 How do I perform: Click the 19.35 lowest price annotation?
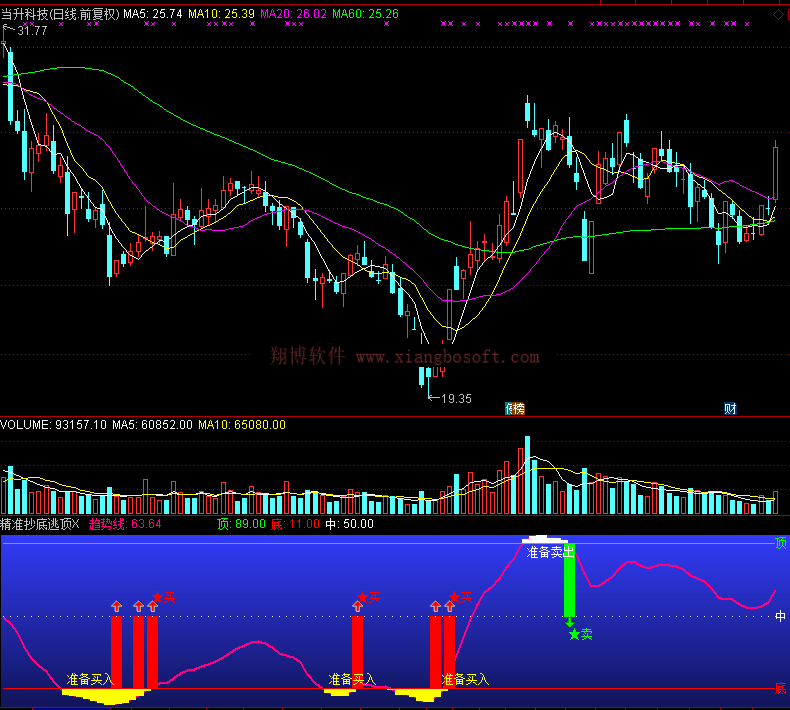pyautogui.click(x=455, y=398)
